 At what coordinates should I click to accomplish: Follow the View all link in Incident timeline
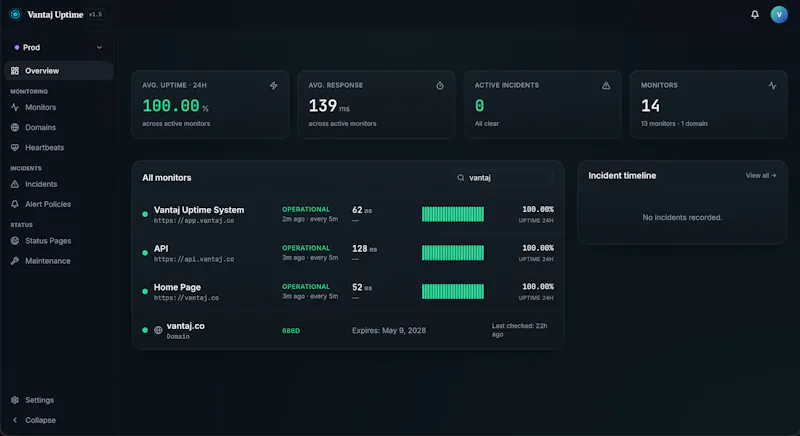[761, 175]
